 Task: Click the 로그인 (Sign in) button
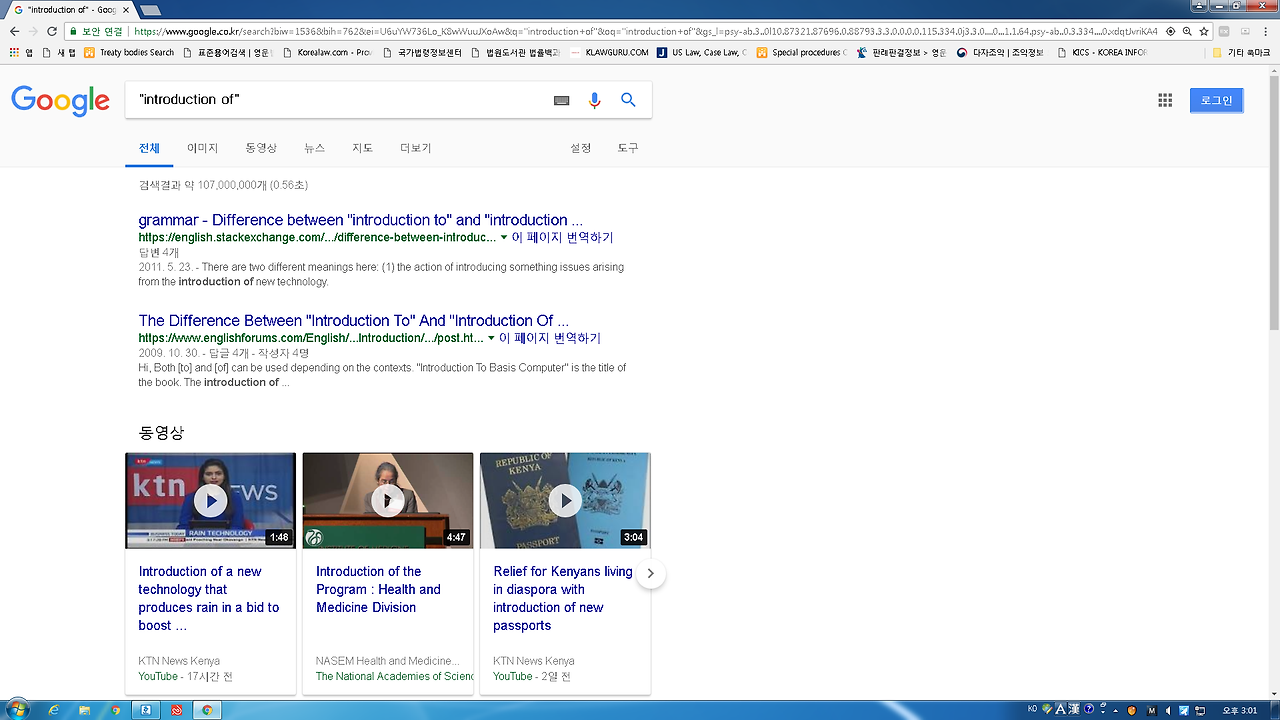pyautogui.click(x=1216, y=100)
